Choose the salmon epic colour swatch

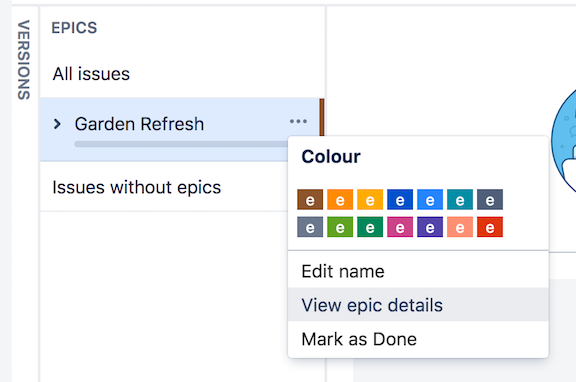pyautogui.click(x=460, y=227)
